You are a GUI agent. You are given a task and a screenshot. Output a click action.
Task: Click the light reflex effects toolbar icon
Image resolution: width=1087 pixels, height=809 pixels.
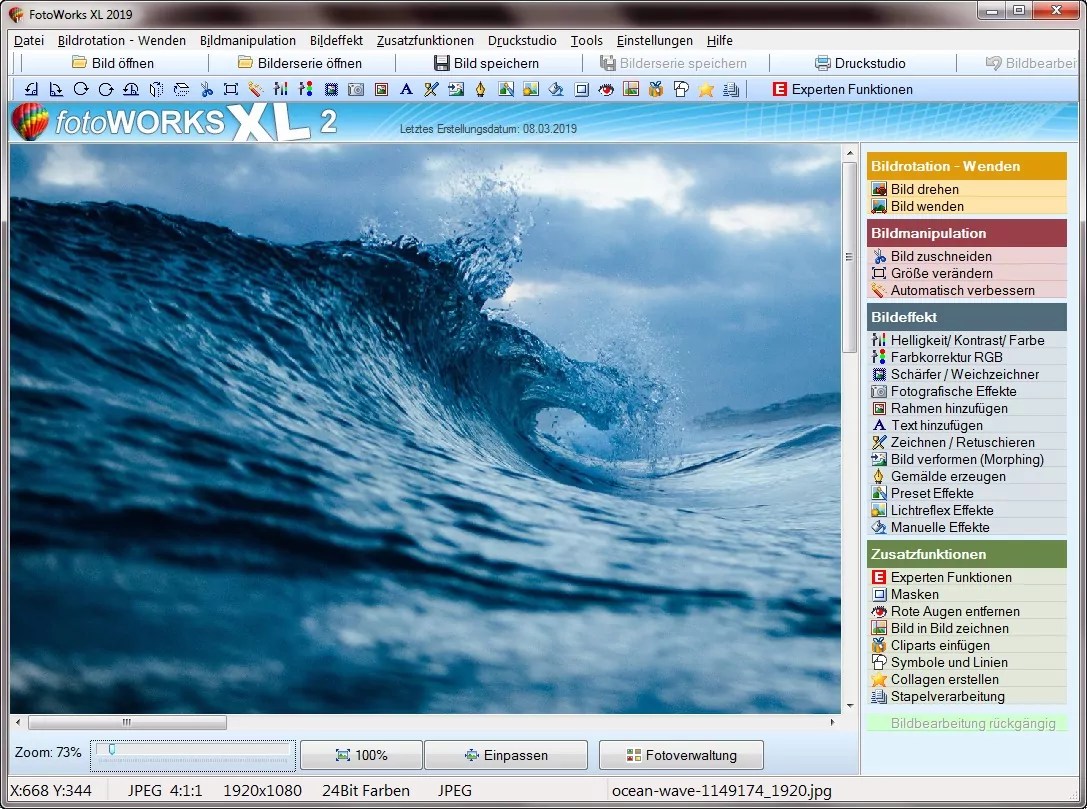pos(531,89)
